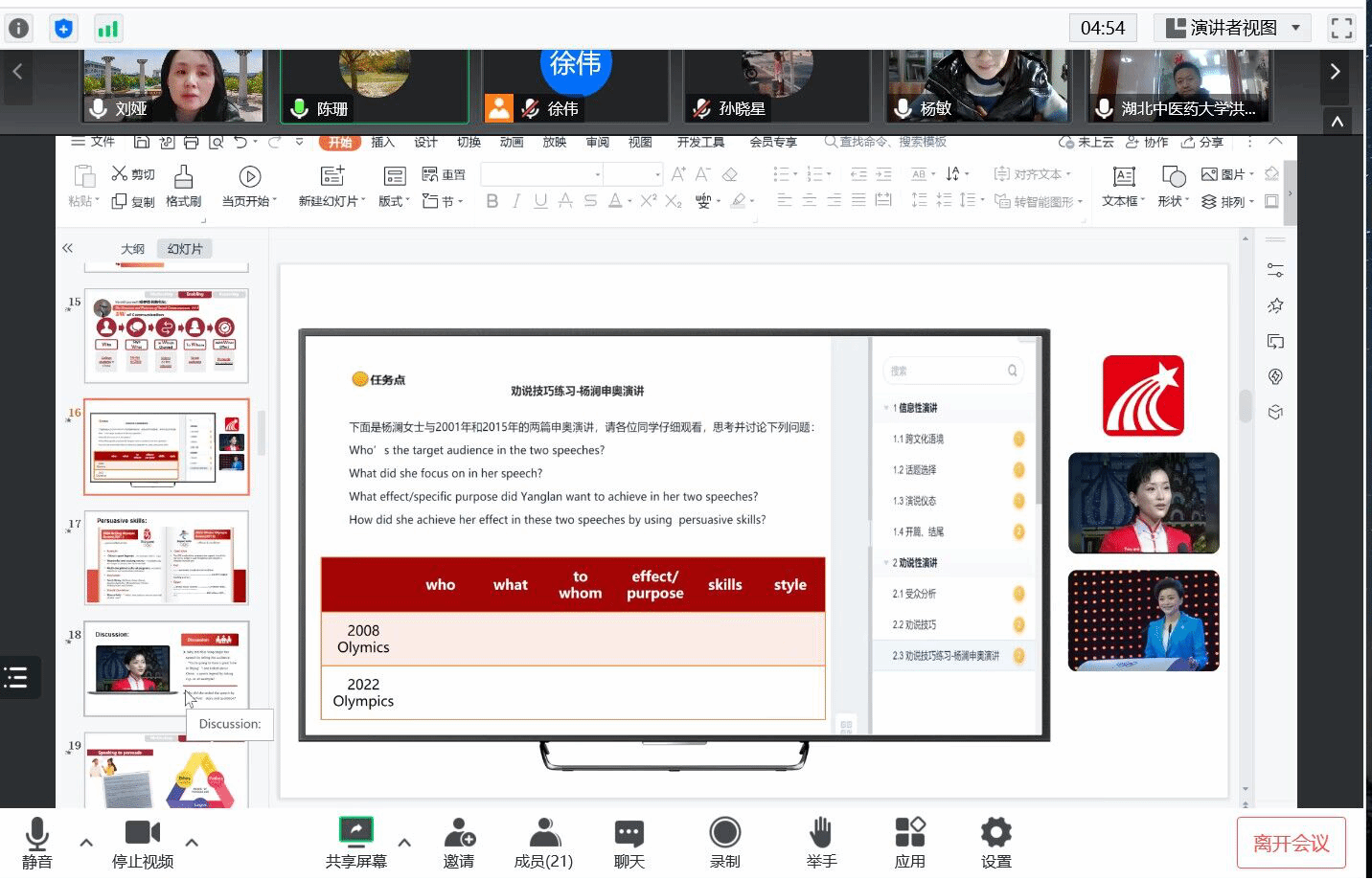This screenshot has height=880, width=1372.
Task: Select the 大纲 outline tab
Action: 132,249
